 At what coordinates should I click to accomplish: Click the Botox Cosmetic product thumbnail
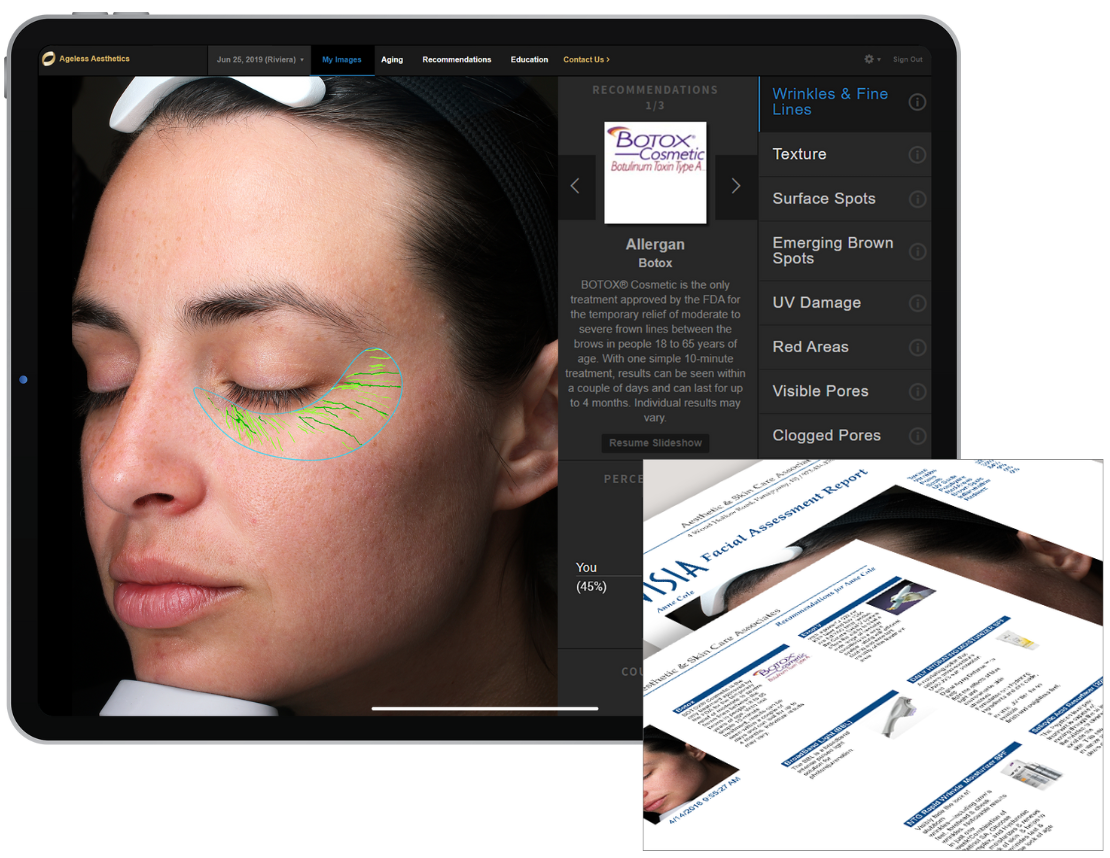(655, 172)
